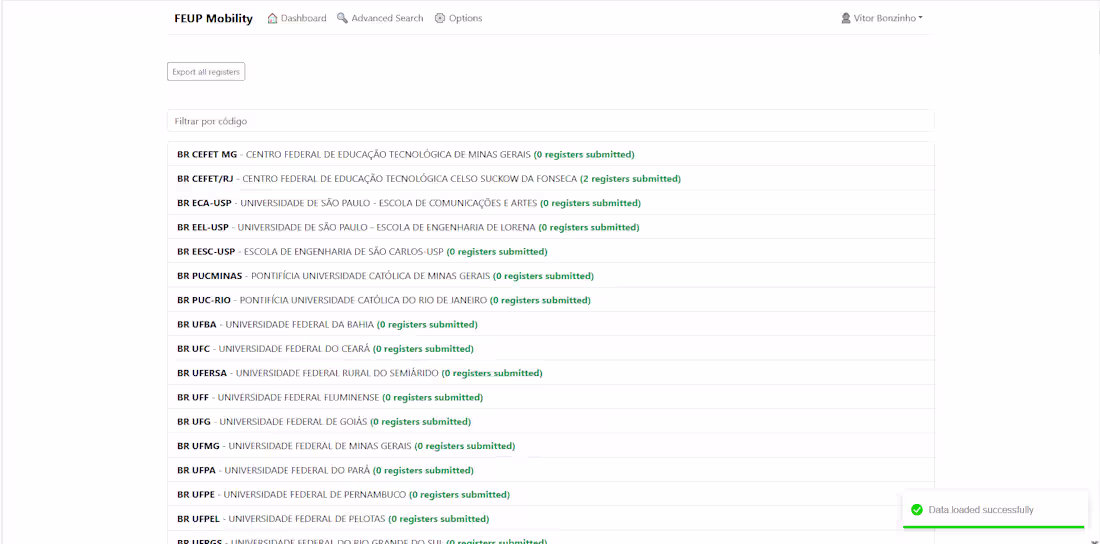Select the BR UFC entry
1100x544 pixels.
[551, 349]
